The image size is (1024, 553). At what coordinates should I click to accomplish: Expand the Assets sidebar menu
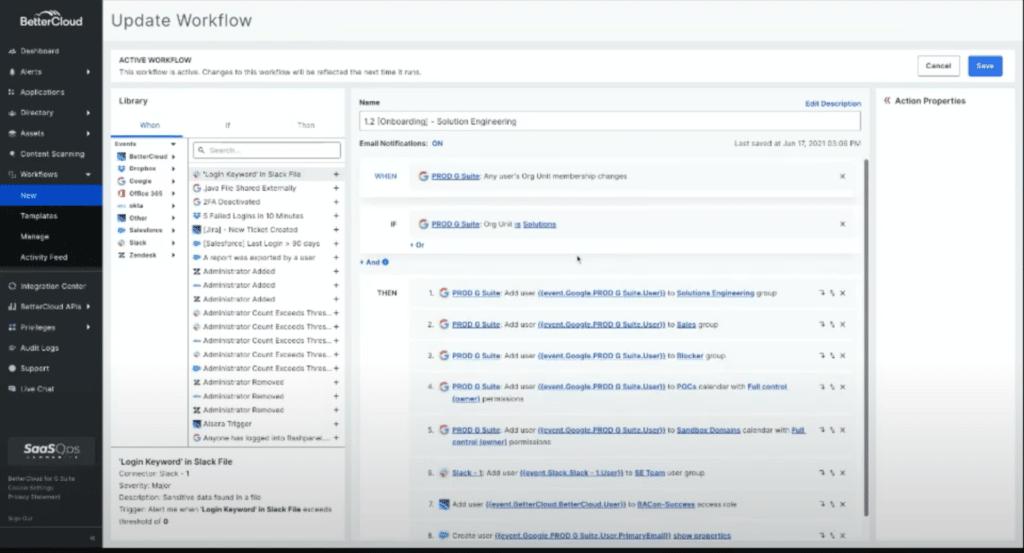[x=88, y=133]
